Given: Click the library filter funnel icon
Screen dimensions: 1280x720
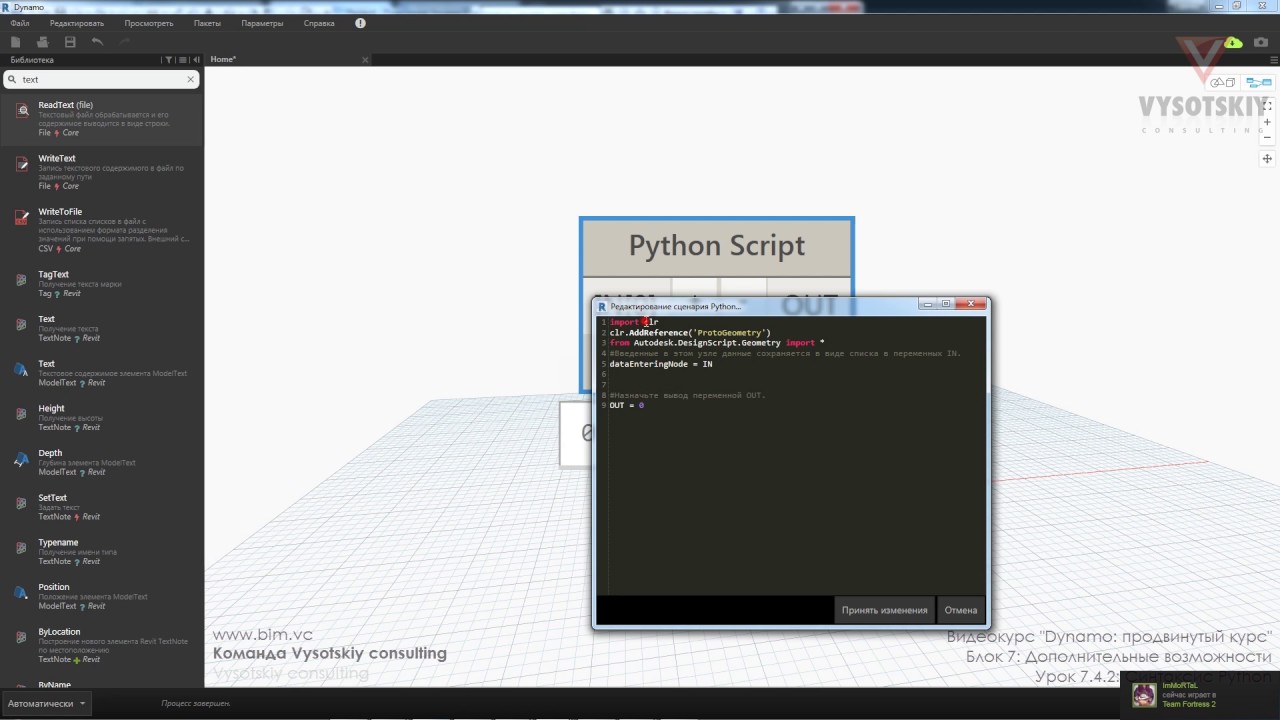Looking at the screenshot, I should click(x=168, y=60).
